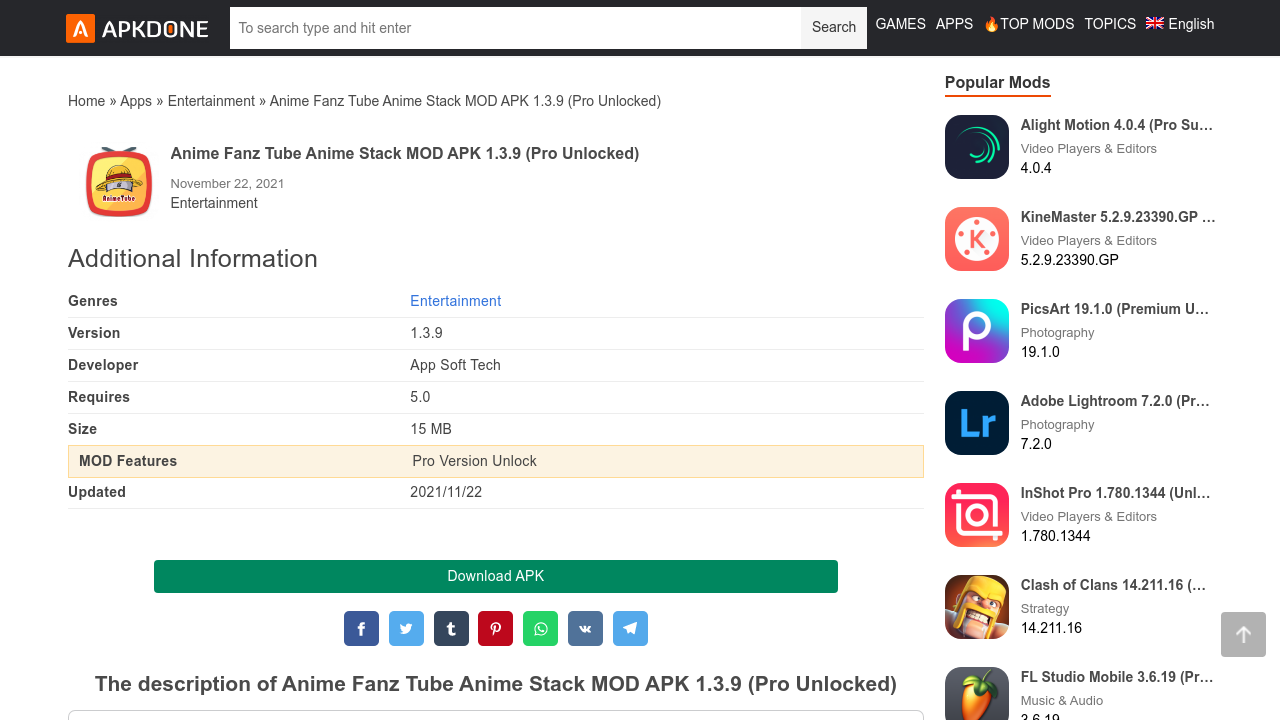This screenshot has height=720, width=1280.
Task: Open KineMaster 5.2.9.23390.GP title link
Action: 1118,217
